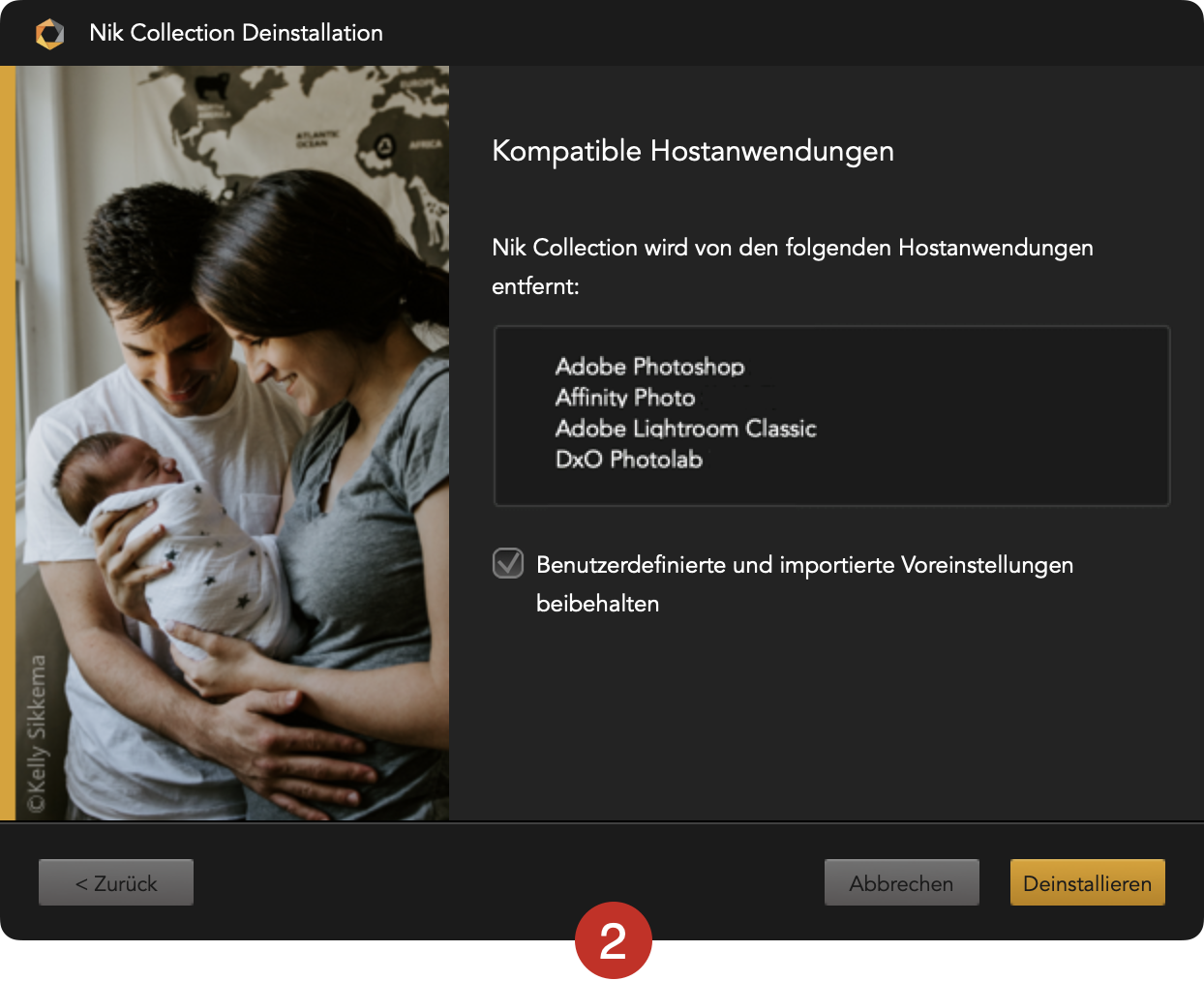Toggle the Voreinstellungen beibehalten checkbox
Screen dimensions: 1204x981
click(x=508, y=563)
